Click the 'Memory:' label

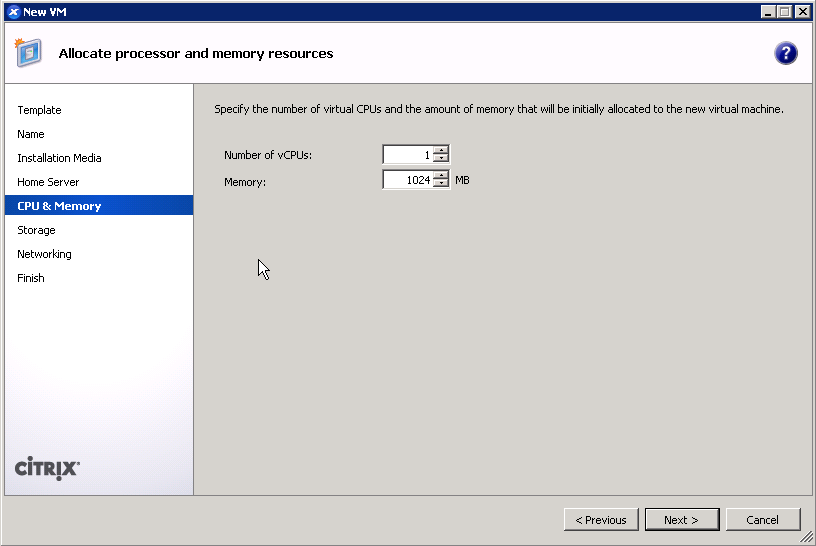point(245,182)
